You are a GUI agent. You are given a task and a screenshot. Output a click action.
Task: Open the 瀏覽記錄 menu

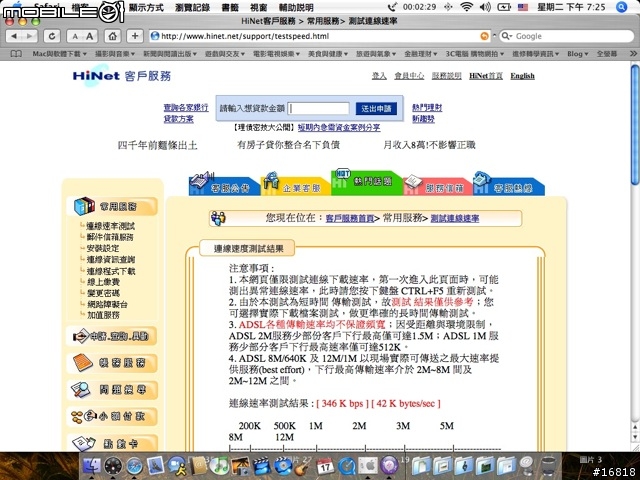point(192,7)
